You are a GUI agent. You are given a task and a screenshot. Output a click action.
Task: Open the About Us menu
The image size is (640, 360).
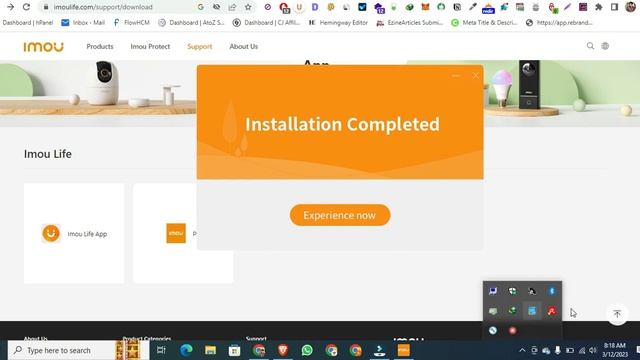click(x=244, y=47)
